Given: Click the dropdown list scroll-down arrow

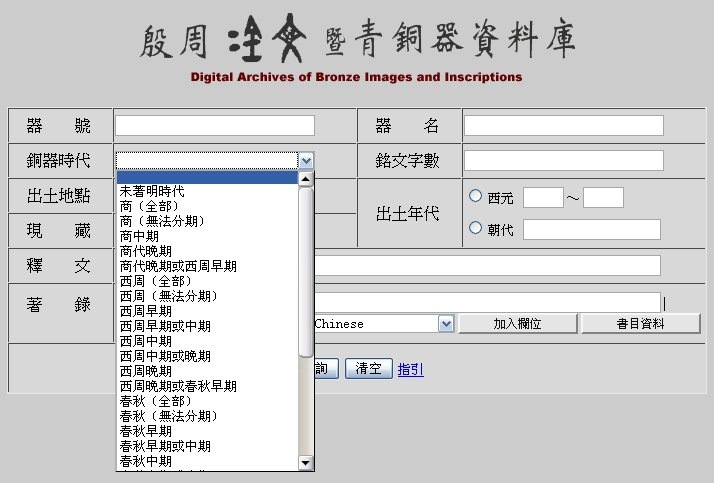Looking at the screenshot, I should pyautogui.click(x=306, y=463).
